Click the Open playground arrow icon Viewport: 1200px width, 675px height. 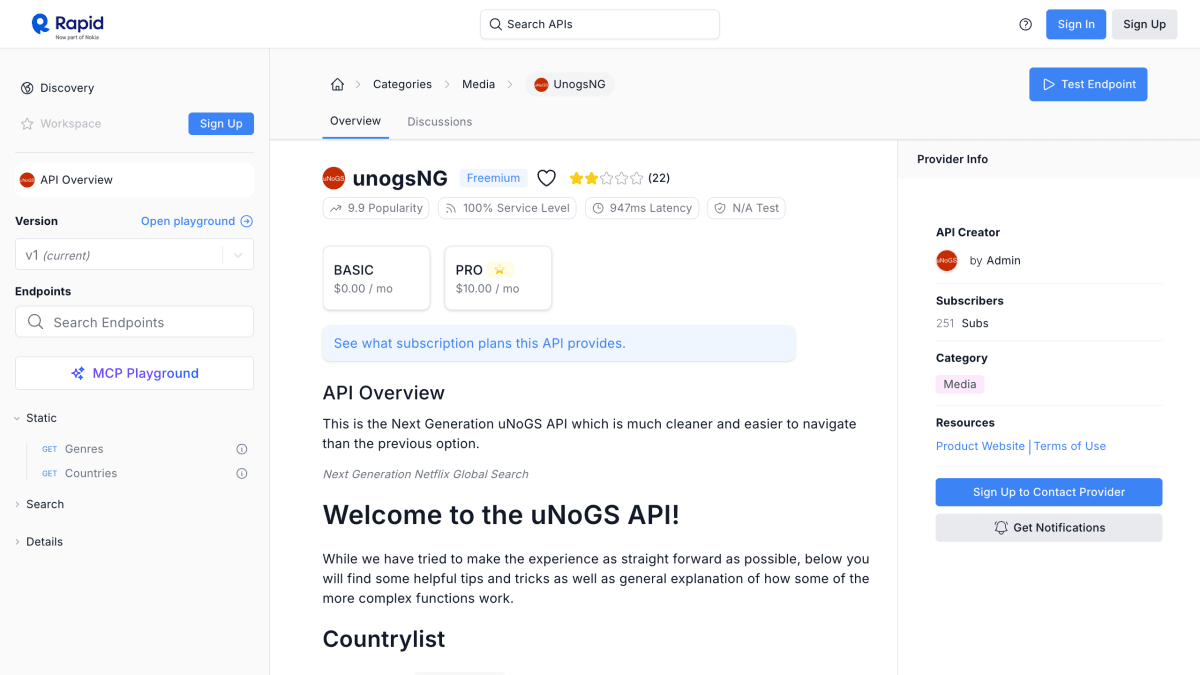[x=247, y=221]
